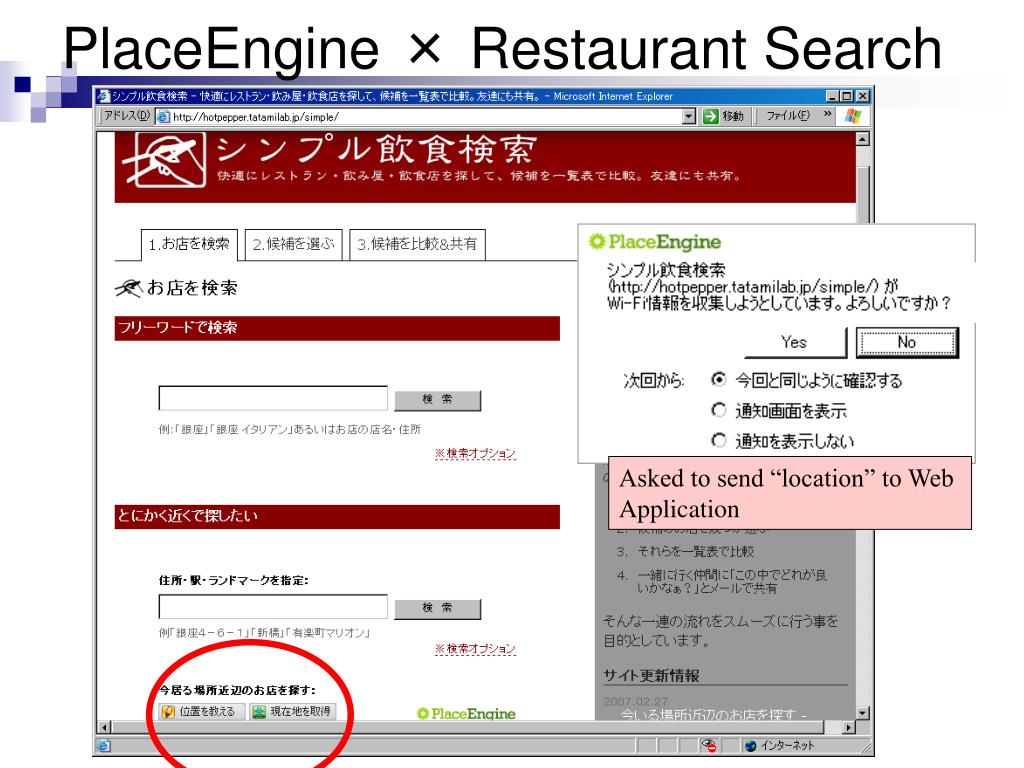Open the ファイル(F) menu
1024x768 pixels.
click(x=788, y=116)
